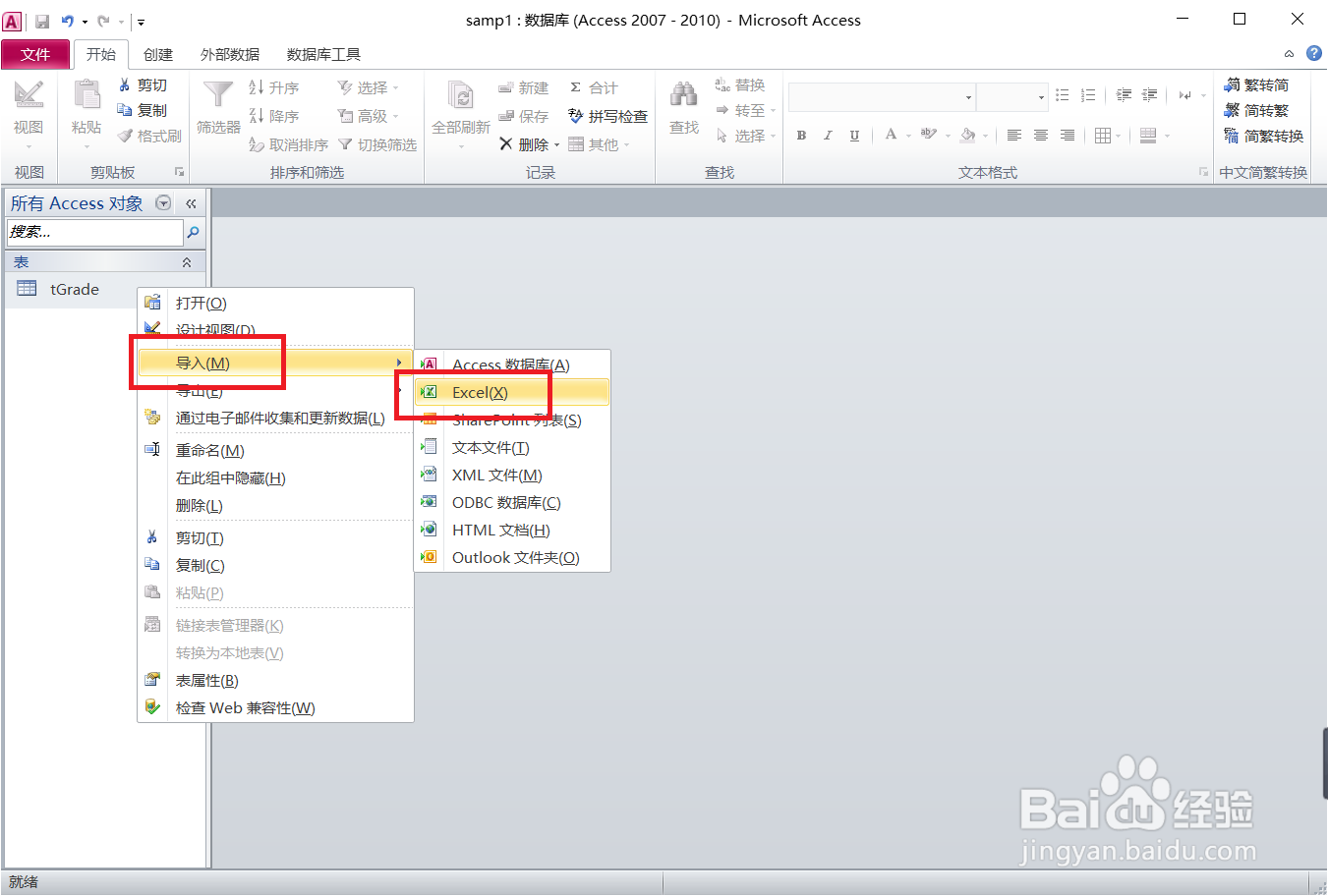Switch to the Create (创建) tab

pyautogui.click(x=158, y=54)
